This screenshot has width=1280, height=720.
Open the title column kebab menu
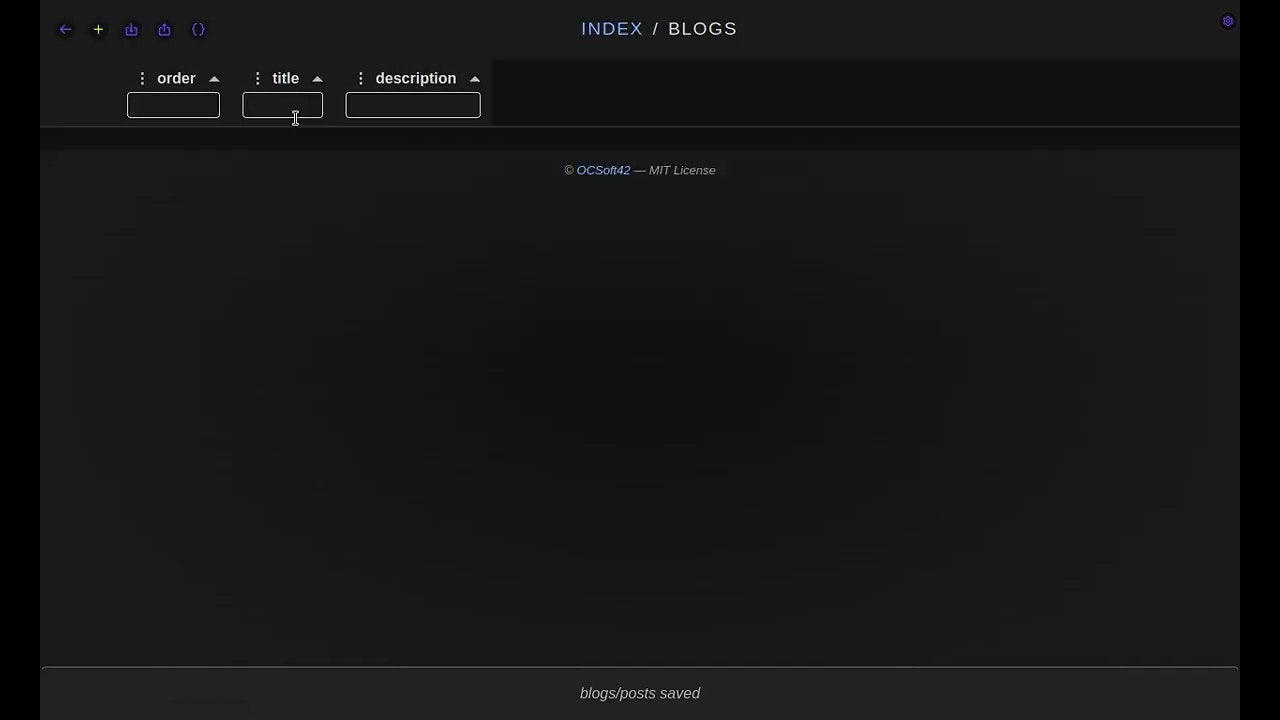click(x=258, y=78)
